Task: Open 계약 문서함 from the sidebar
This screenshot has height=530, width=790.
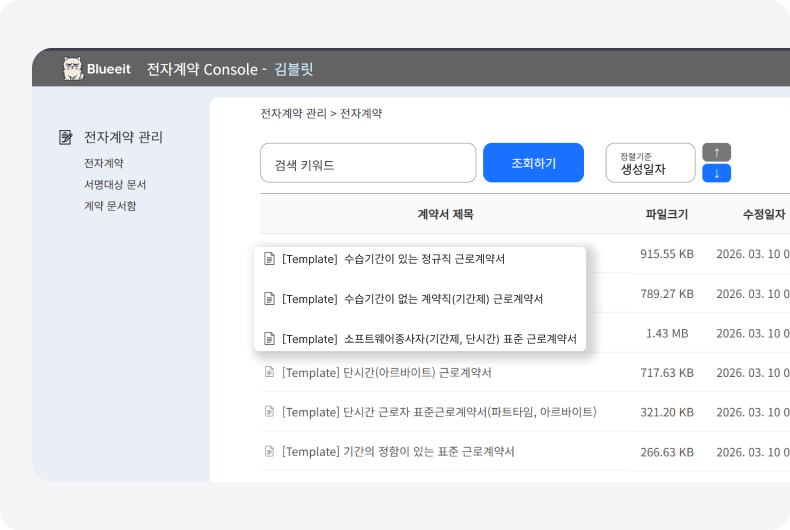Action: pos(110,206)
